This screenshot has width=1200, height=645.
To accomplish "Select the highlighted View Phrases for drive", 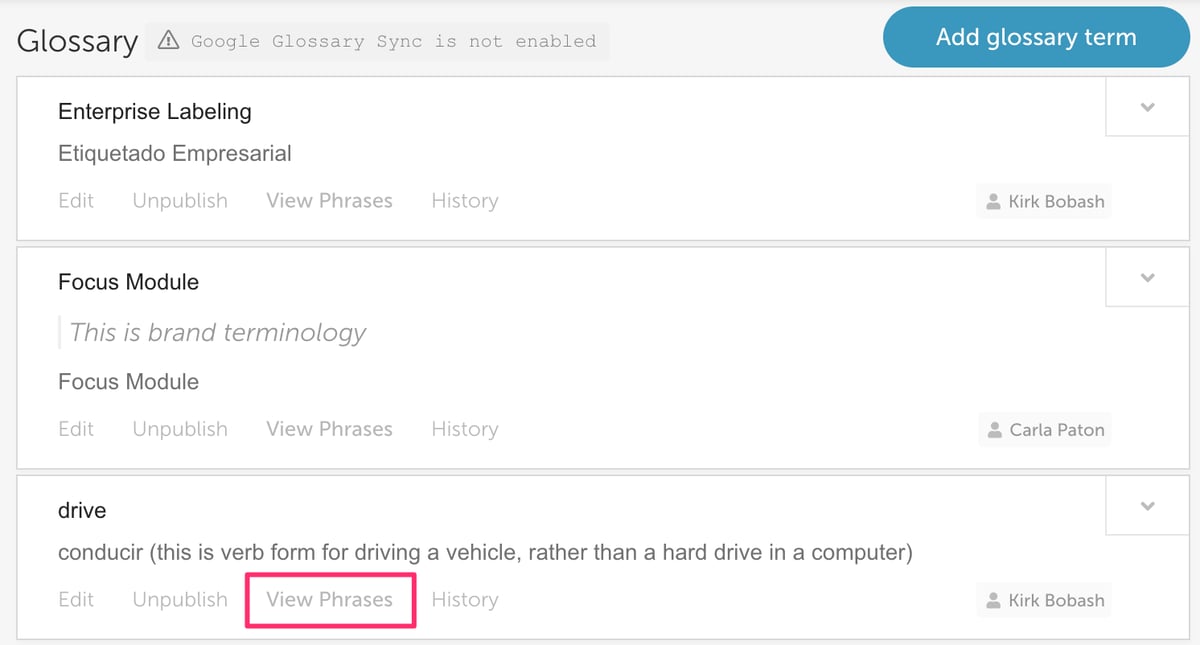I will click(329, 600).
